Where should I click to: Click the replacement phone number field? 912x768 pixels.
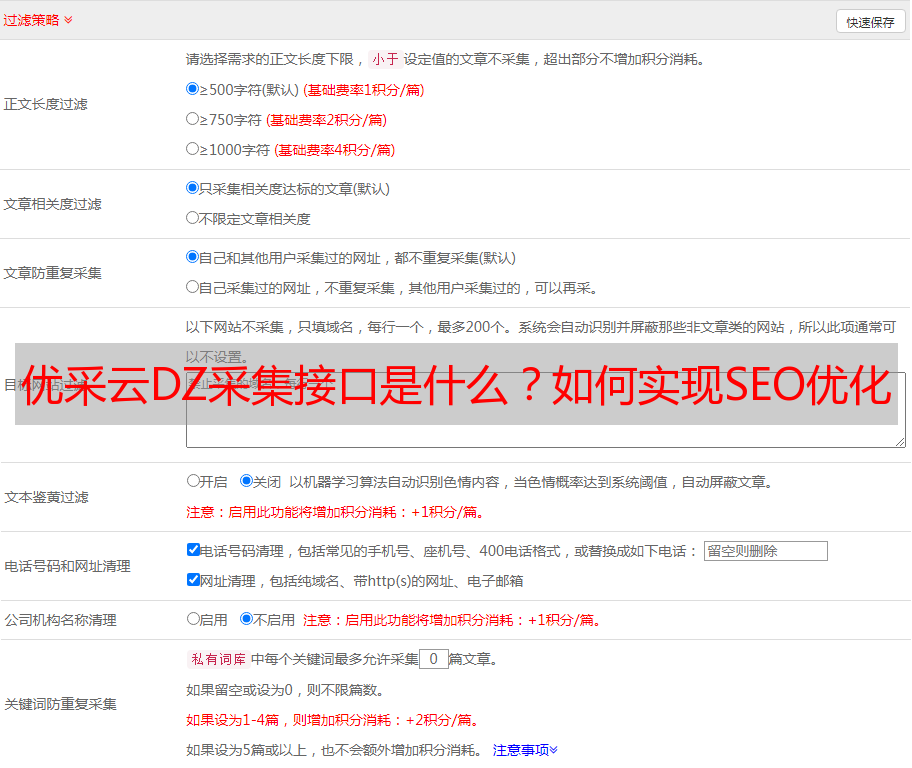[x=765, y=551]
